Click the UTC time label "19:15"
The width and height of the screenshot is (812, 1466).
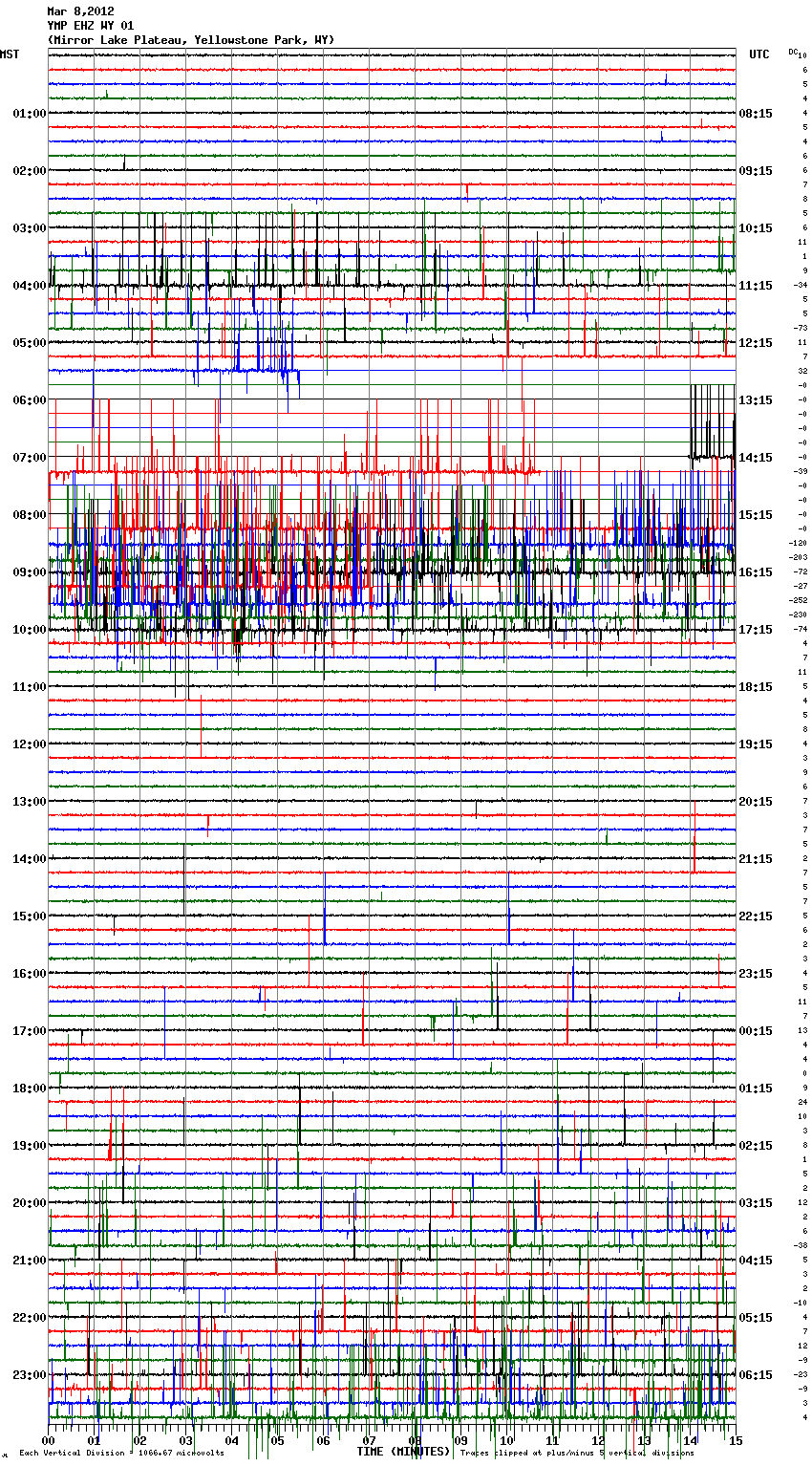point(756,744)
